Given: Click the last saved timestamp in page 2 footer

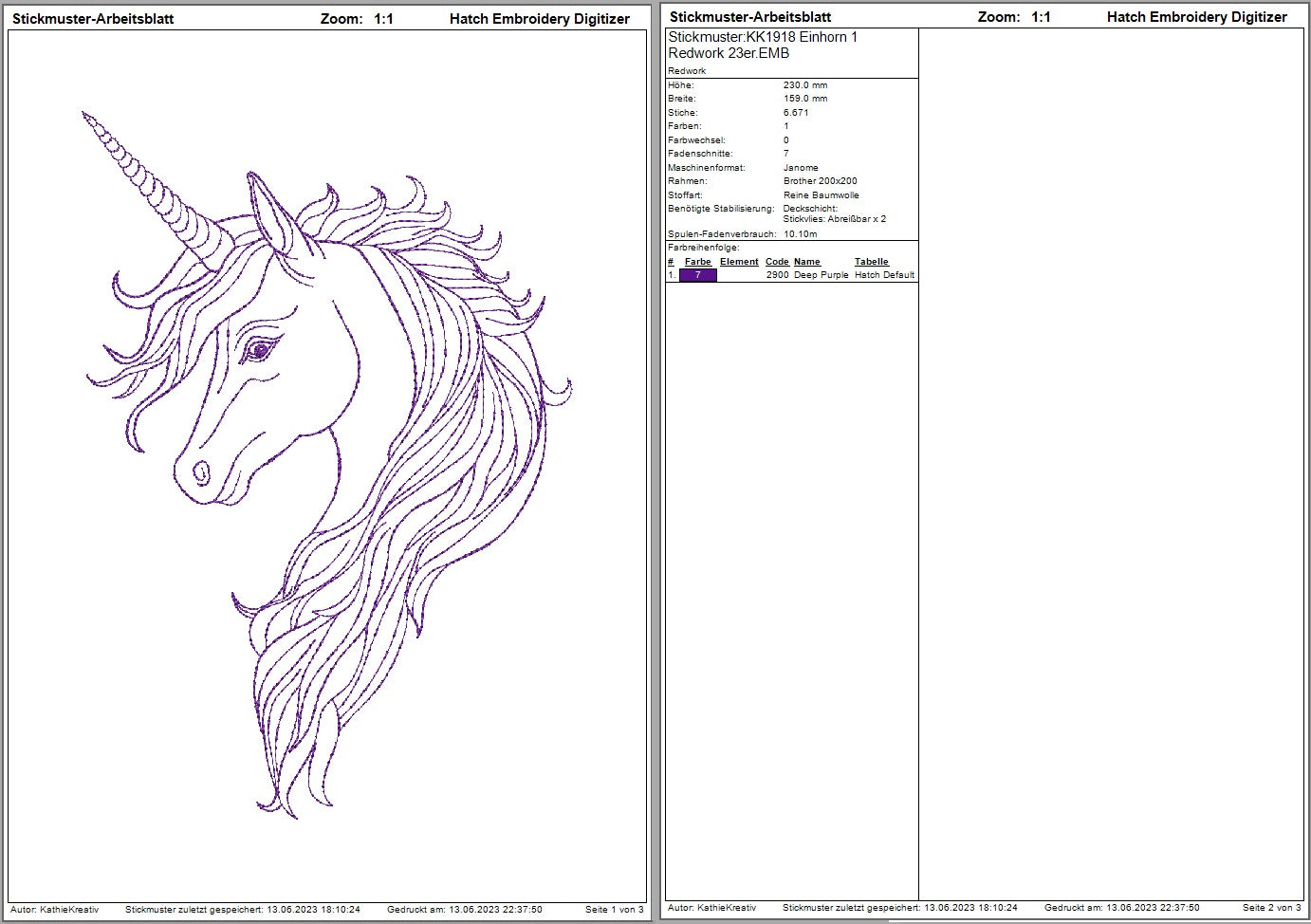Looking at the screenshot, I should coord(900,908).
